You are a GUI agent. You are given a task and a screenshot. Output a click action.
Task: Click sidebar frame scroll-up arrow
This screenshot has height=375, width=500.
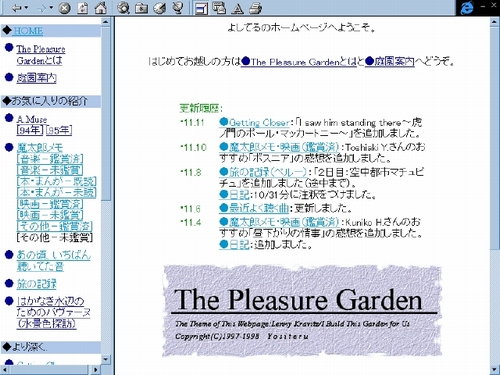105,22
